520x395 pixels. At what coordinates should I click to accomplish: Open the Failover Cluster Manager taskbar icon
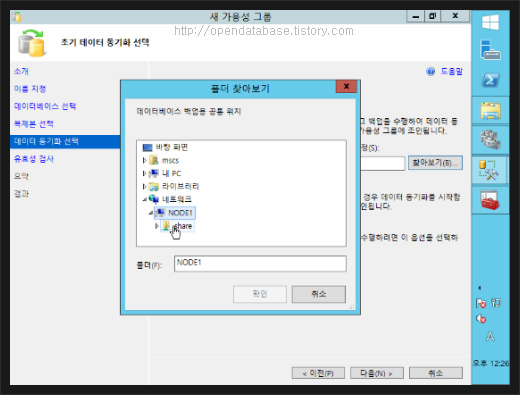pos(490,140)
